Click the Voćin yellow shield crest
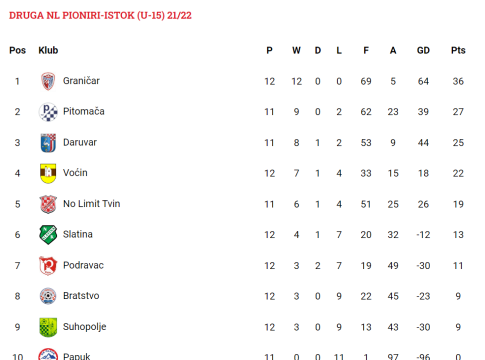Screen dimensions: 485x360 tap(48, 173)
